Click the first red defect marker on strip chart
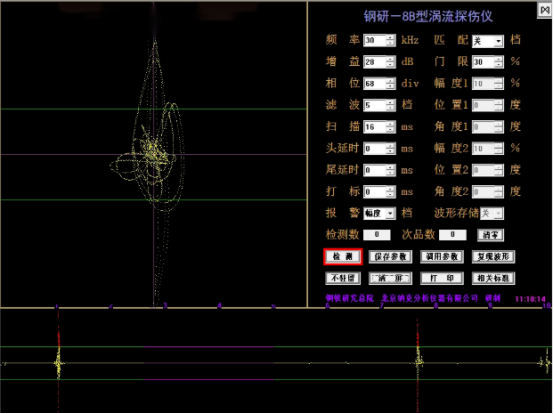 [x=58, y=360]
